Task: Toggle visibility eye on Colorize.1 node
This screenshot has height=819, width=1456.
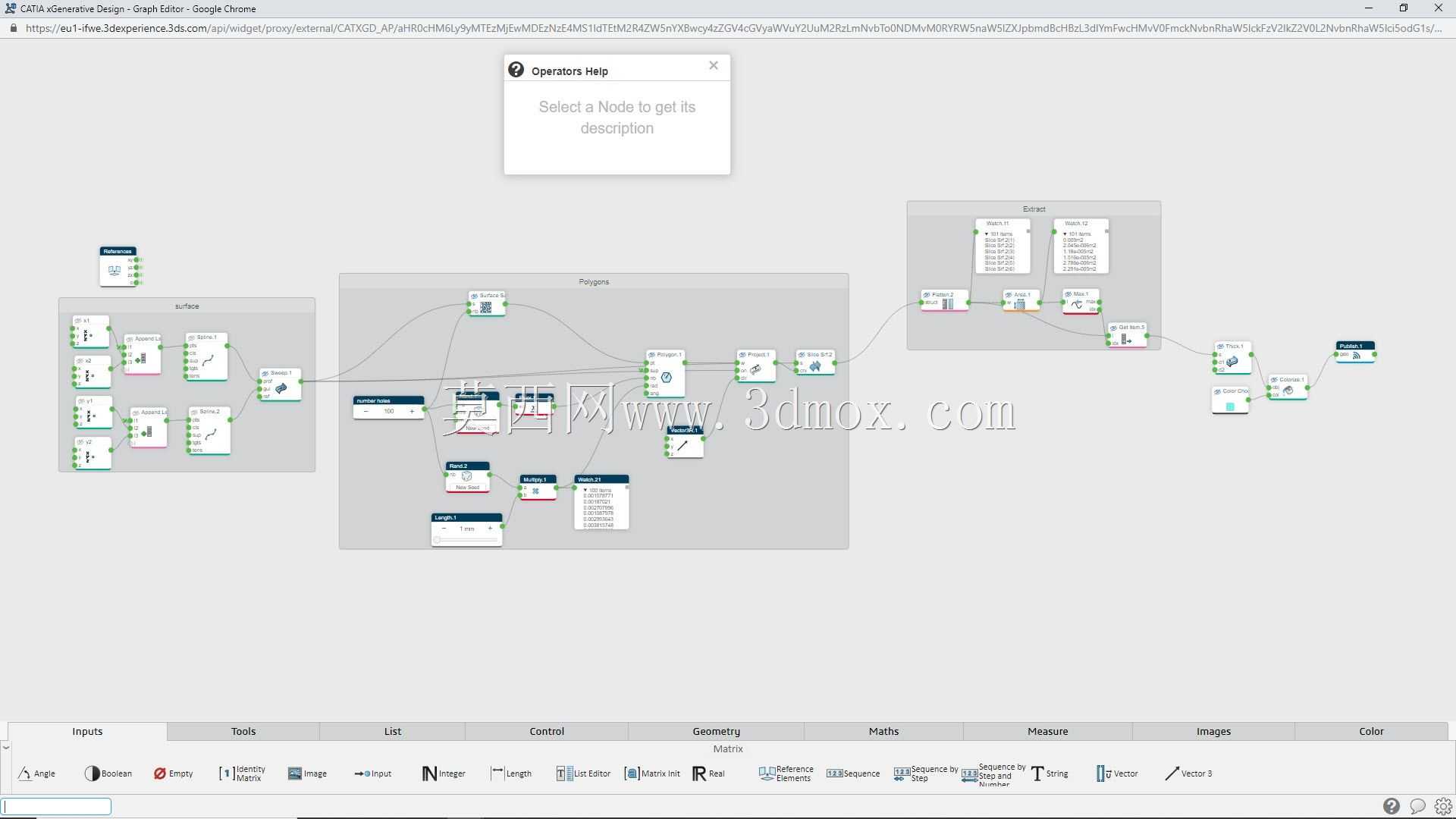Action: click(1275, 380)
